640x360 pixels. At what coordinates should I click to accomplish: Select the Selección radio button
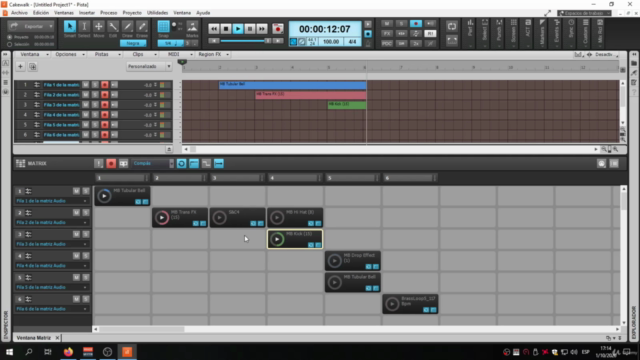[10, 44]
